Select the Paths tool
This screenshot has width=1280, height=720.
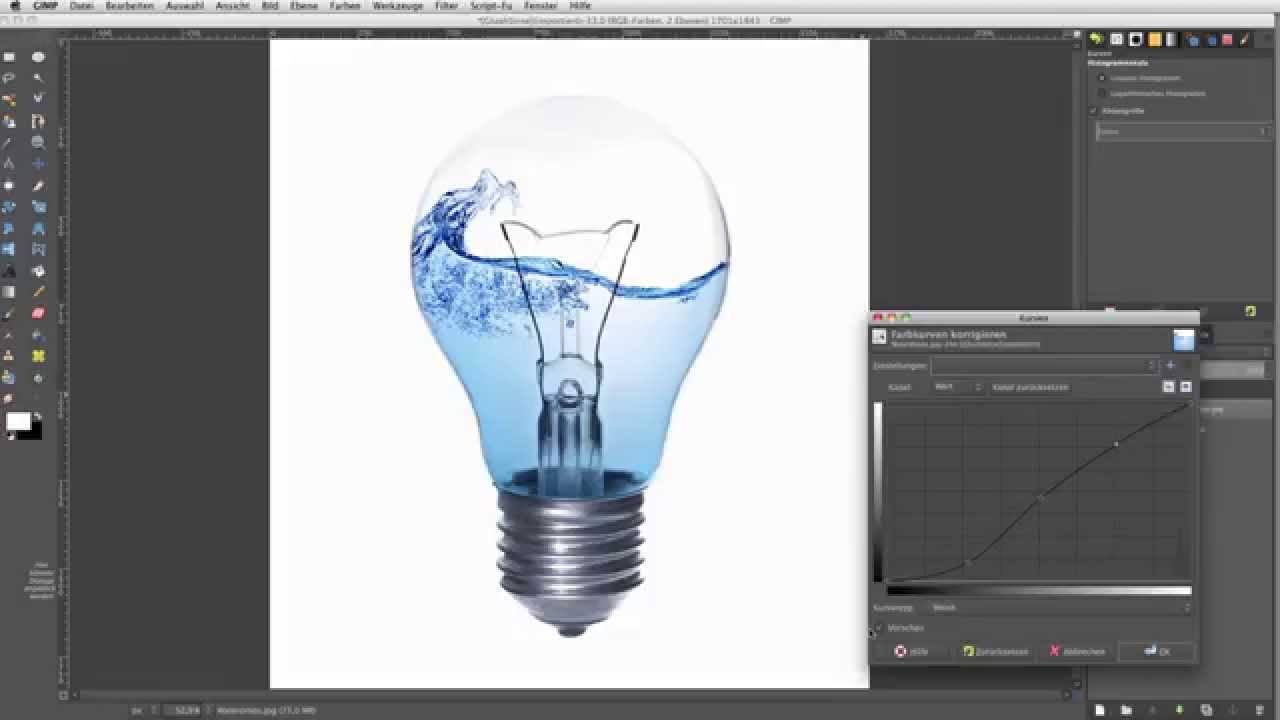[38, 121]
